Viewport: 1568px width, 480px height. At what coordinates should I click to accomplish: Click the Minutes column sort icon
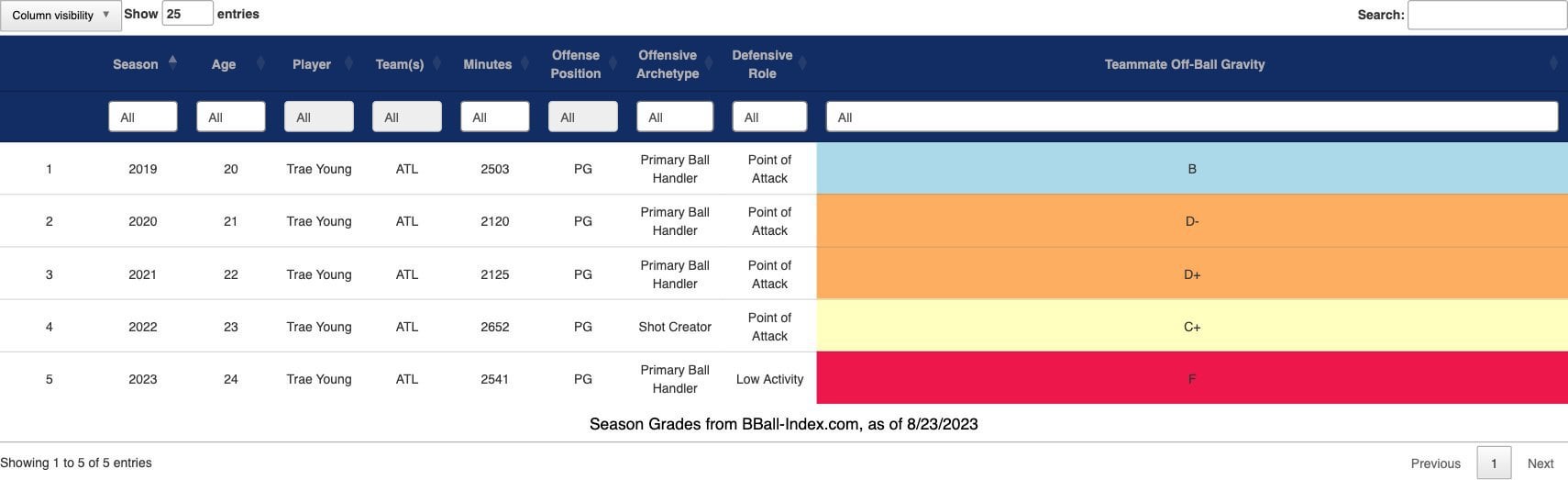point(525,63)
